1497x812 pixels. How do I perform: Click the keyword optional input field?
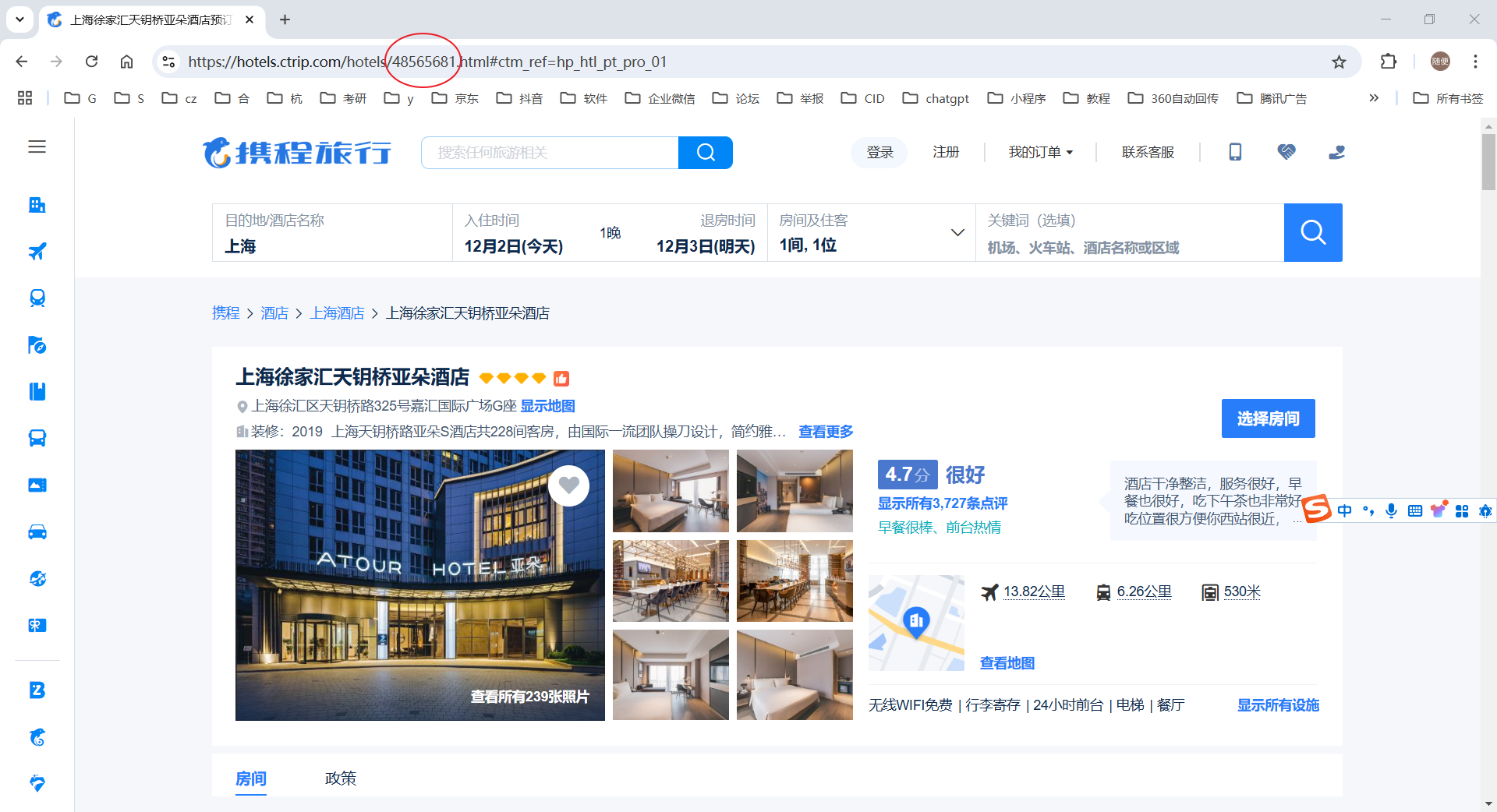(x=1130, y=233)
